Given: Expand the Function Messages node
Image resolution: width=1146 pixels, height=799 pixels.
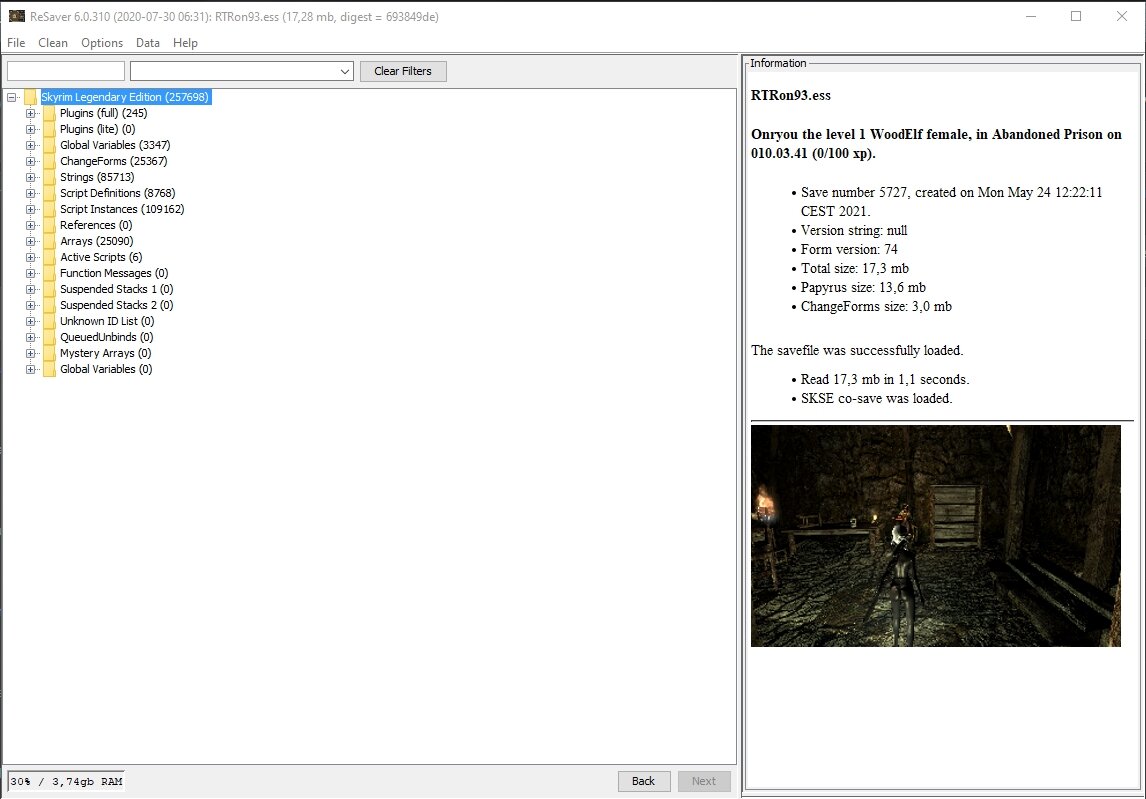Looking at the screenshot, I should point(31,273).
